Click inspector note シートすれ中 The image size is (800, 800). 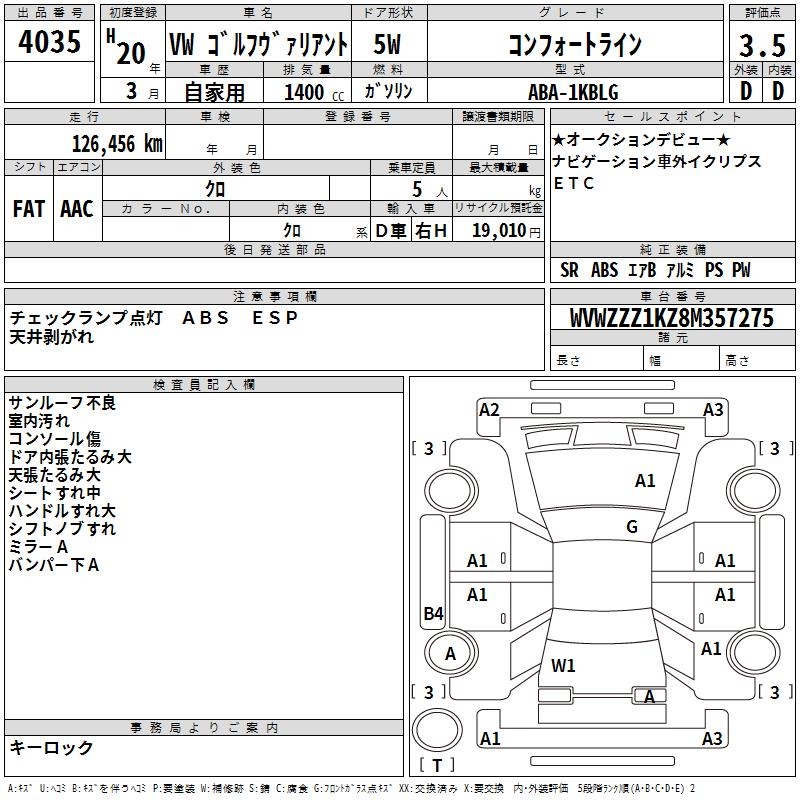(x=55, y=493)
